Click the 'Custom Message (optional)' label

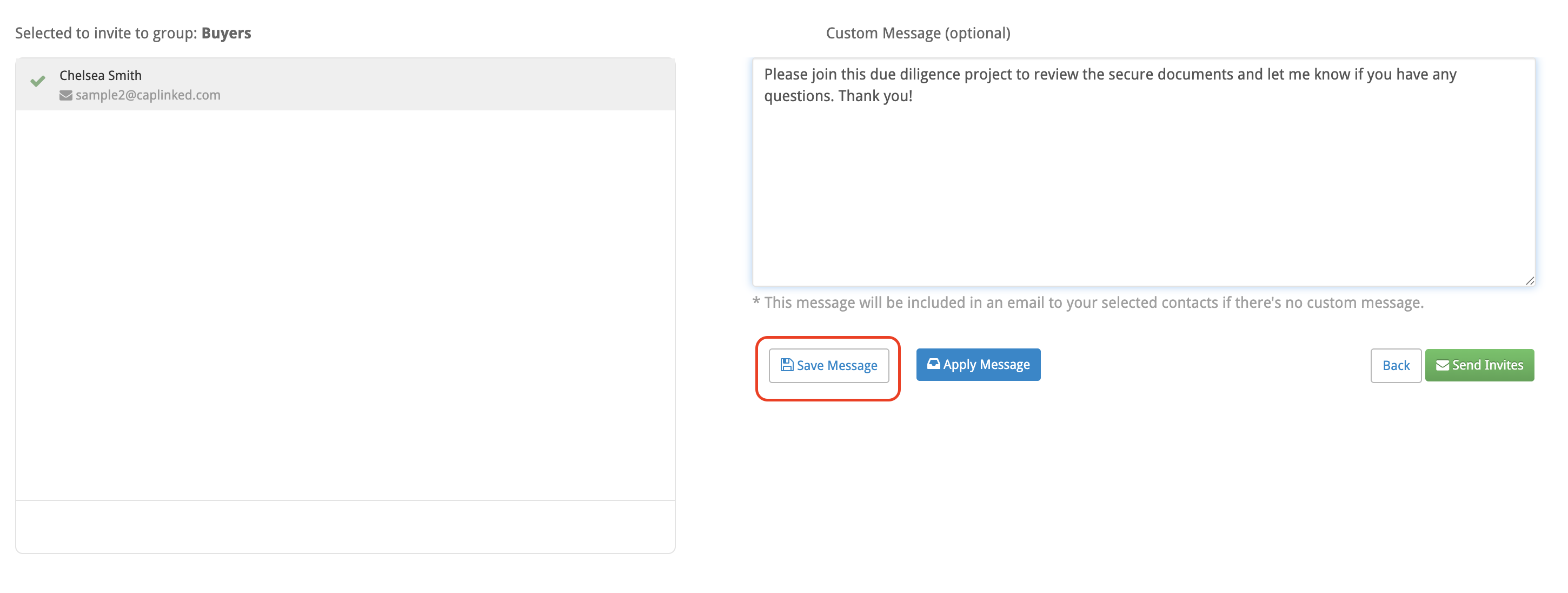(918, 34)
